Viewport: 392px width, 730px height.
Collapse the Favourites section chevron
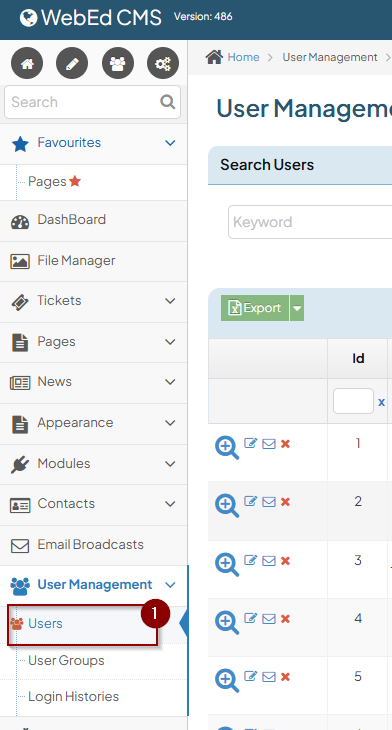click(x=170, y=142)
